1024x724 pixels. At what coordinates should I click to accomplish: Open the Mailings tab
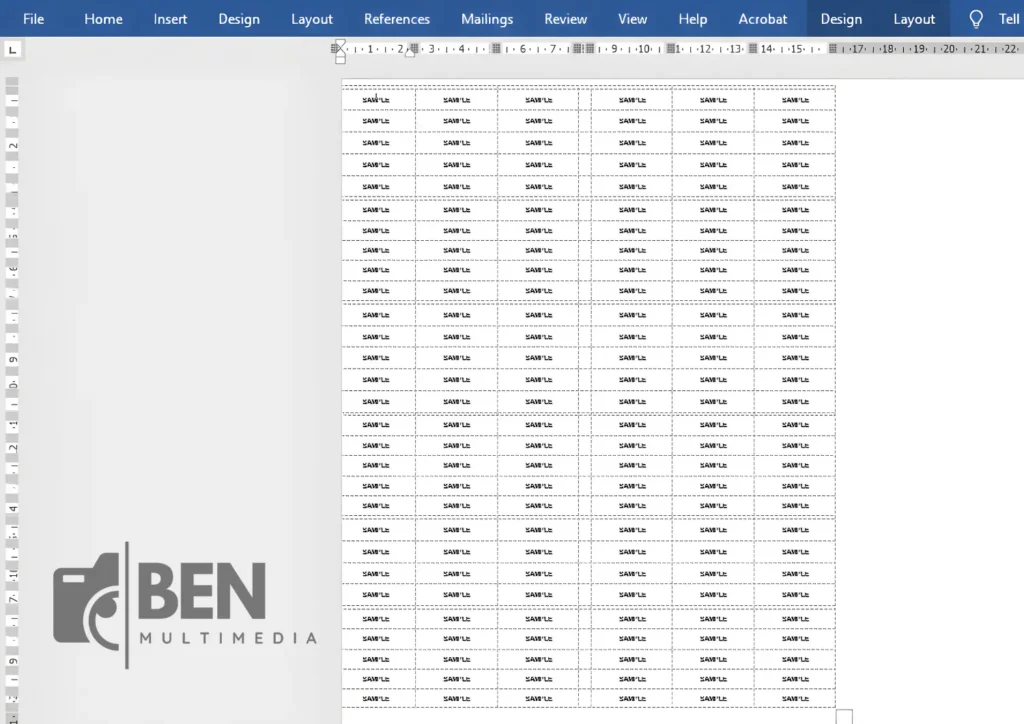click(487, 19)
